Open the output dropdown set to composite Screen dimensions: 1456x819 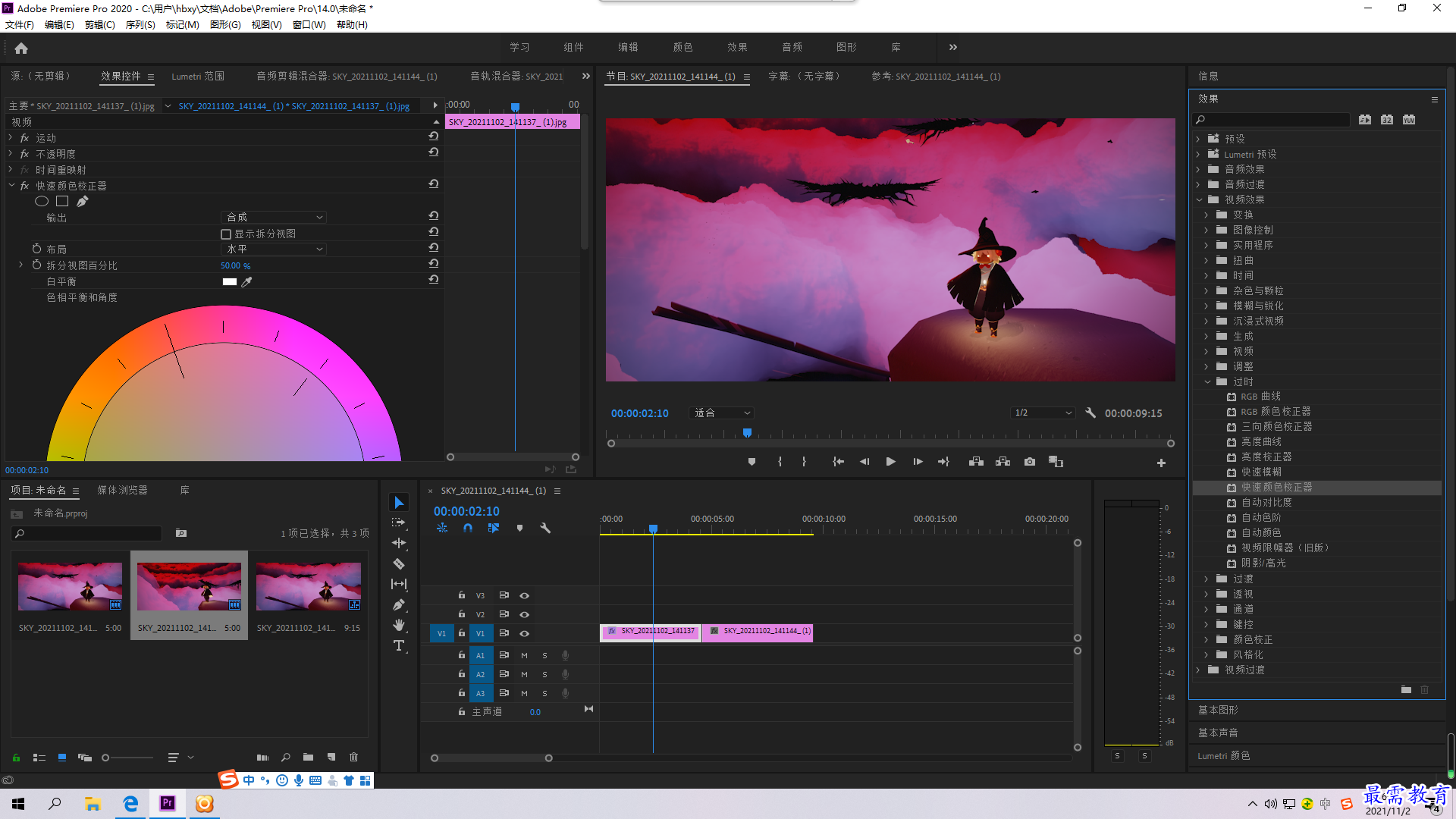click(x=274, y=217)
